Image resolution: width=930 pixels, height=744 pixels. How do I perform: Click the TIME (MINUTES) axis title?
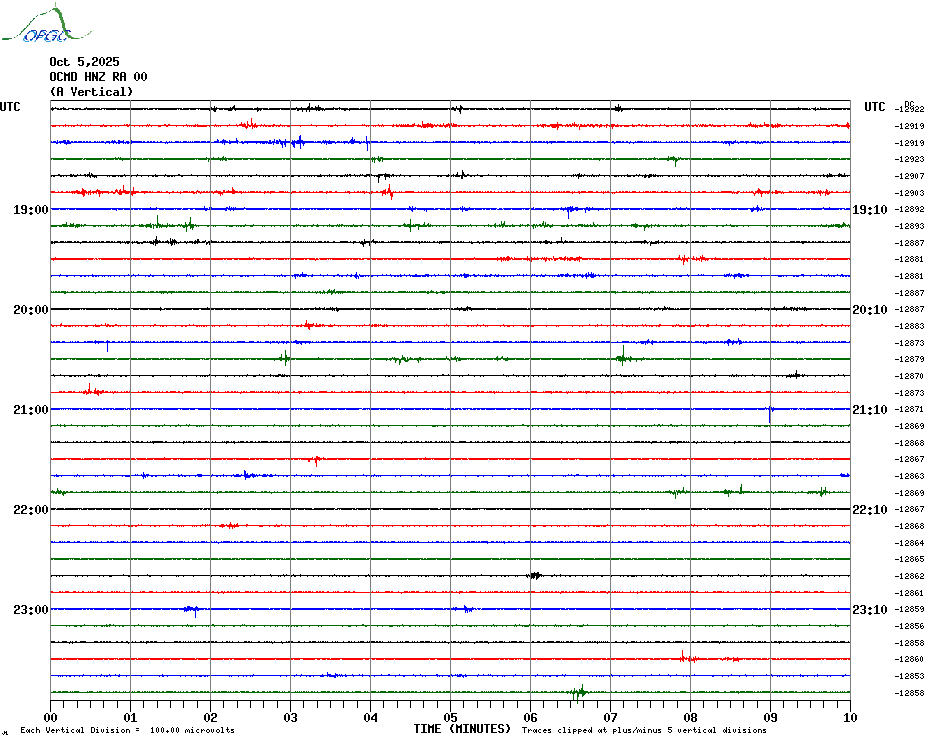coord(462,729)
